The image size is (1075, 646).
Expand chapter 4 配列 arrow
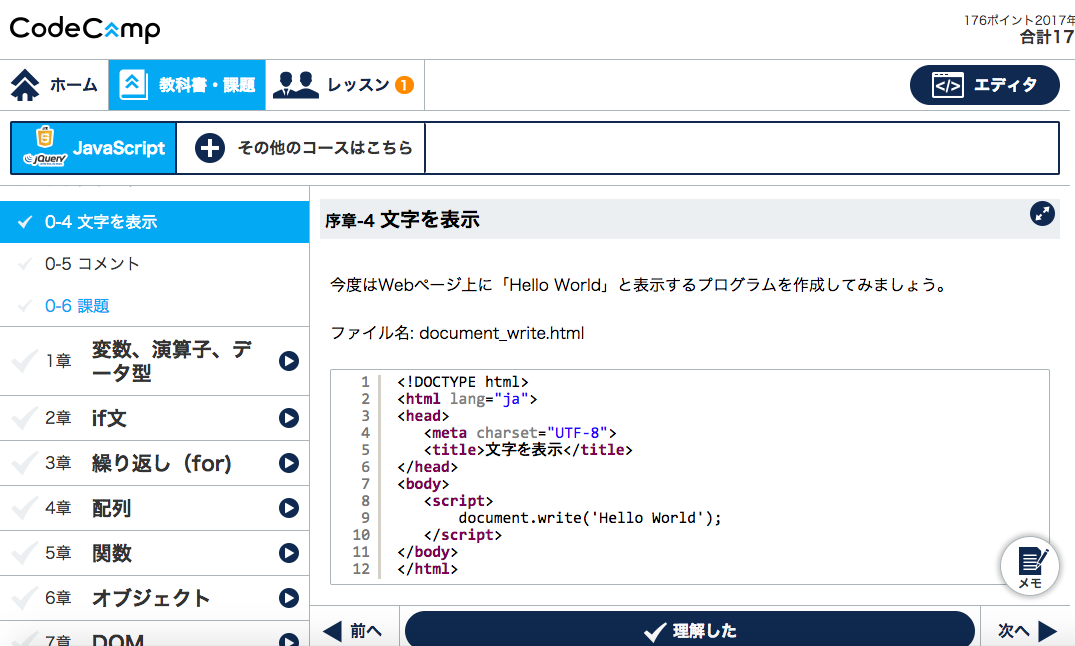289,508
